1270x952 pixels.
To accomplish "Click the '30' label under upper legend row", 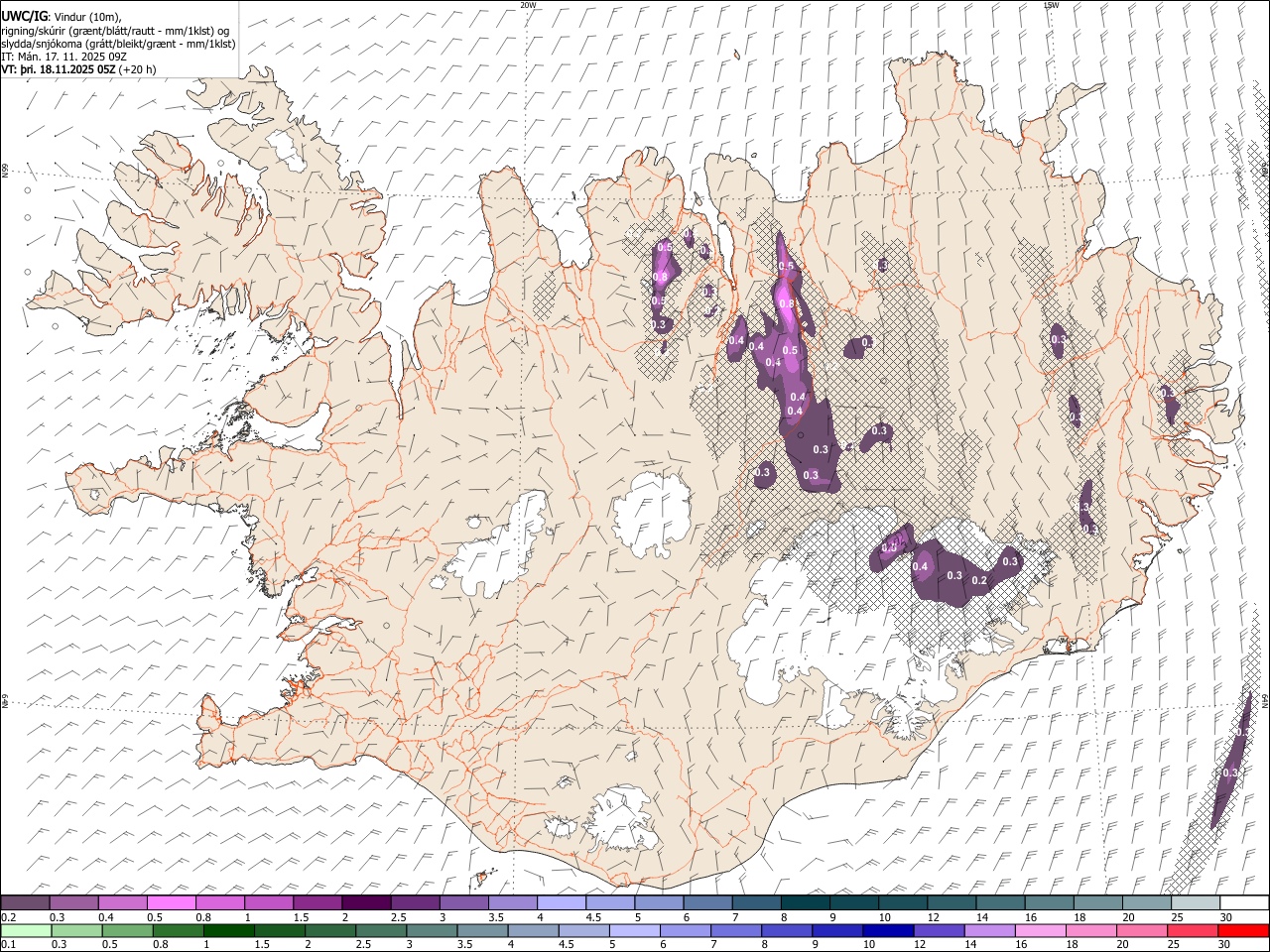I will 1225,916.
